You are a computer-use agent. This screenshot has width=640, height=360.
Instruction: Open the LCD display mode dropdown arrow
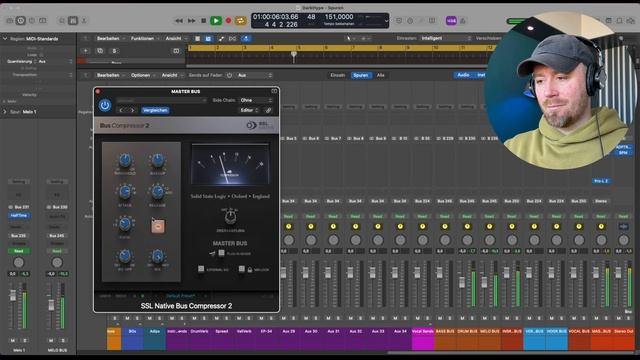click(386, 20)
